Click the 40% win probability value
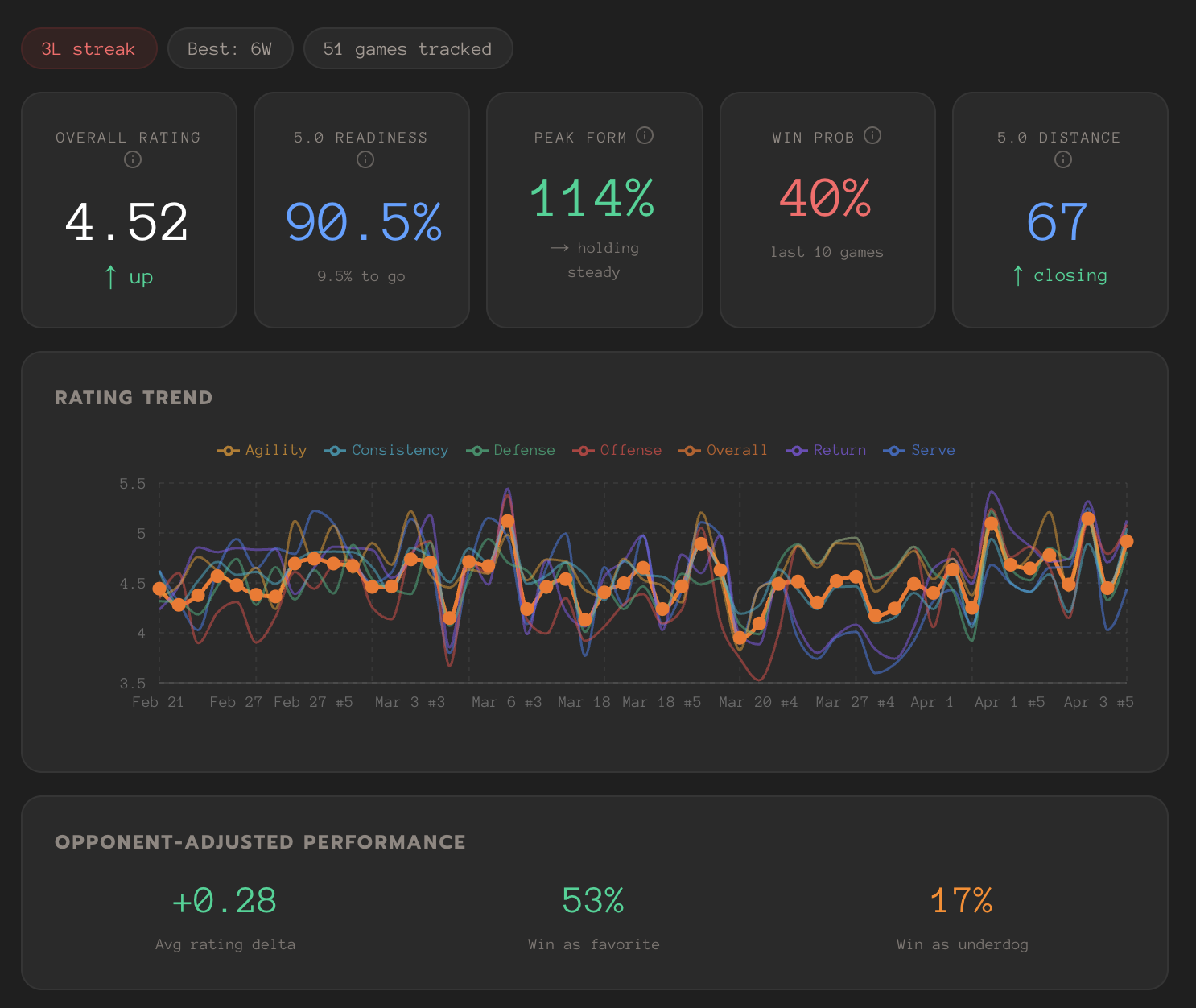Viewport: 1196px width, 1008px height. (826, 198)
